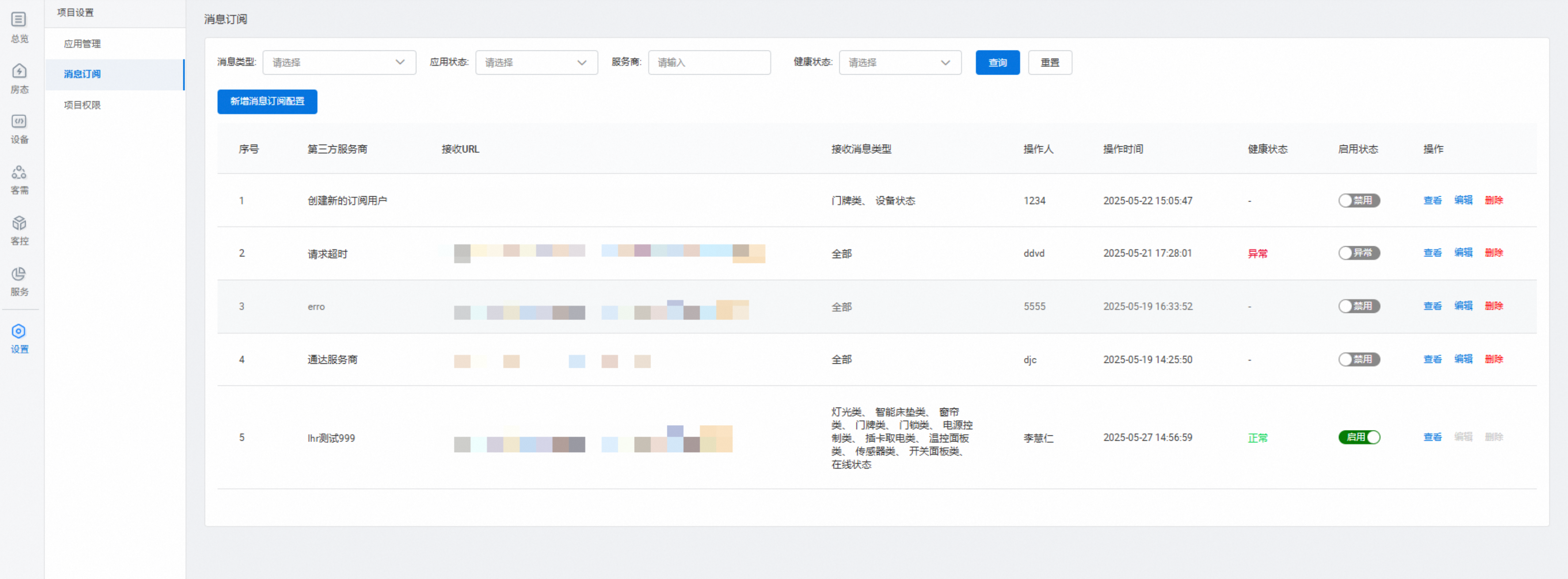Click the 请求超时 provider name cell

(x=327, y=254)
